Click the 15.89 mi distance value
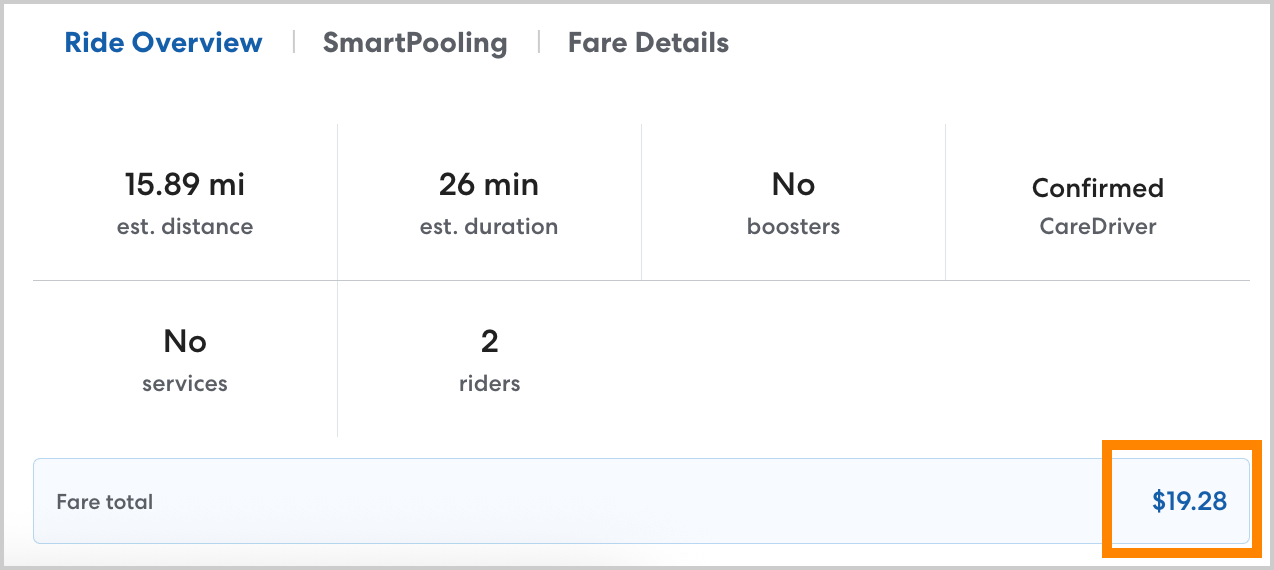The width and height of the screenshot is (1274, 570). tap(185, 185)
